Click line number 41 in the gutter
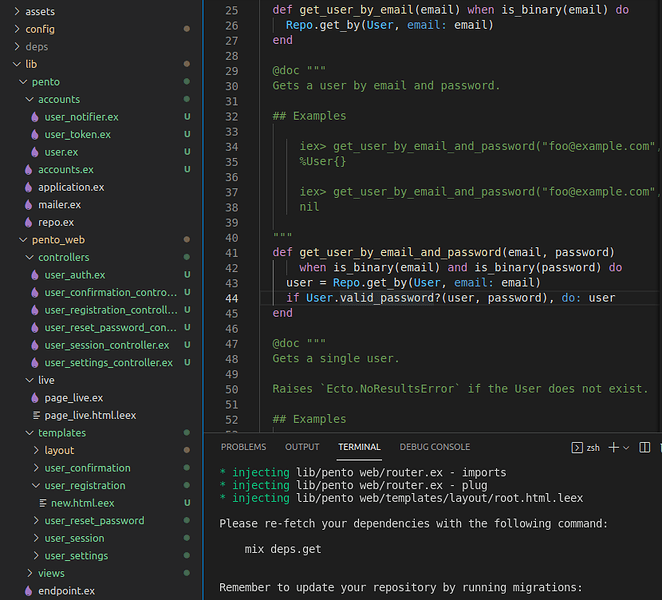The width and height of the screenshot is (662, 600). coord(232,253)
